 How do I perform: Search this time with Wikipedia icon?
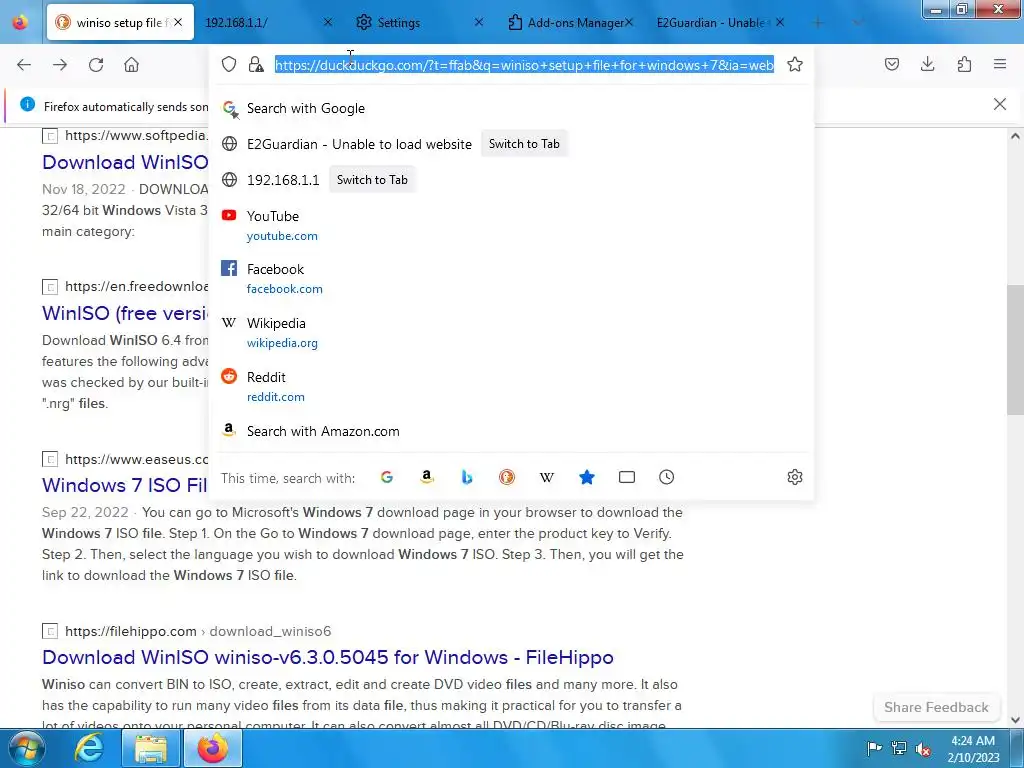coord(547,477)
